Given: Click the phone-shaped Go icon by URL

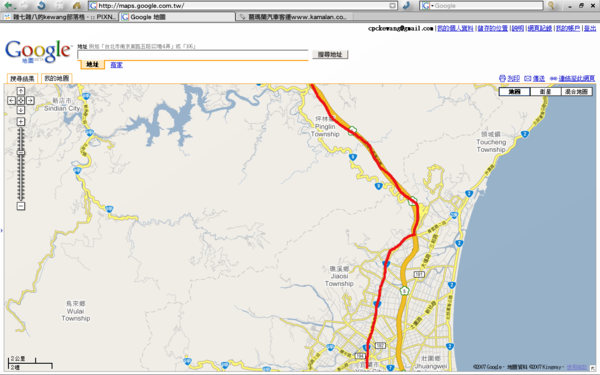Looking at the screenshot, I should [x=407, y=5].
